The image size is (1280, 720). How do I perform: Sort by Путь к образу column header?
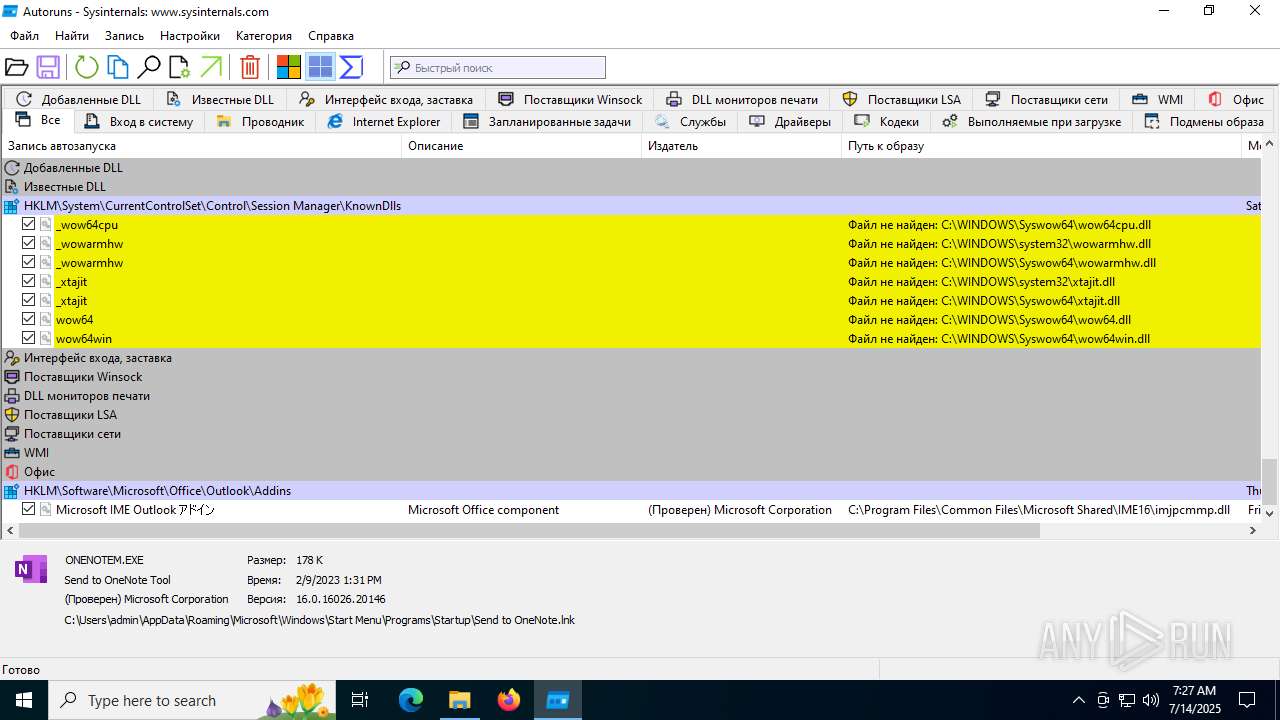(1042, 146)
